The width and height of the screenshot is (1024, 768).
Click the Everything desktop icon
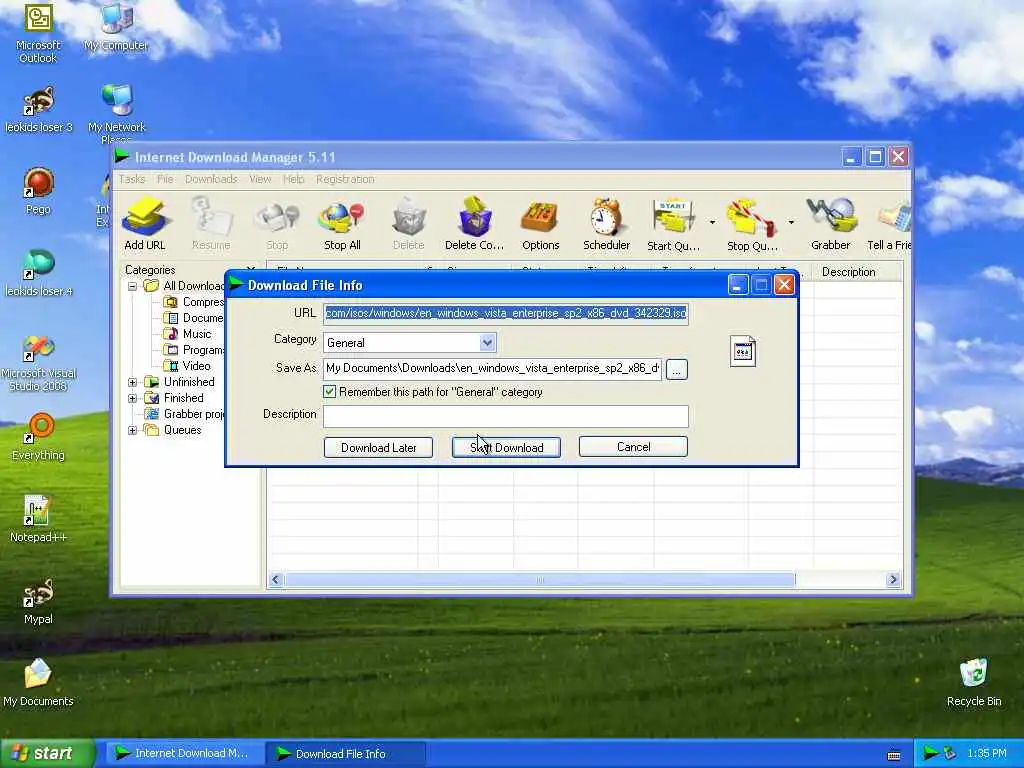click(38, 437)
